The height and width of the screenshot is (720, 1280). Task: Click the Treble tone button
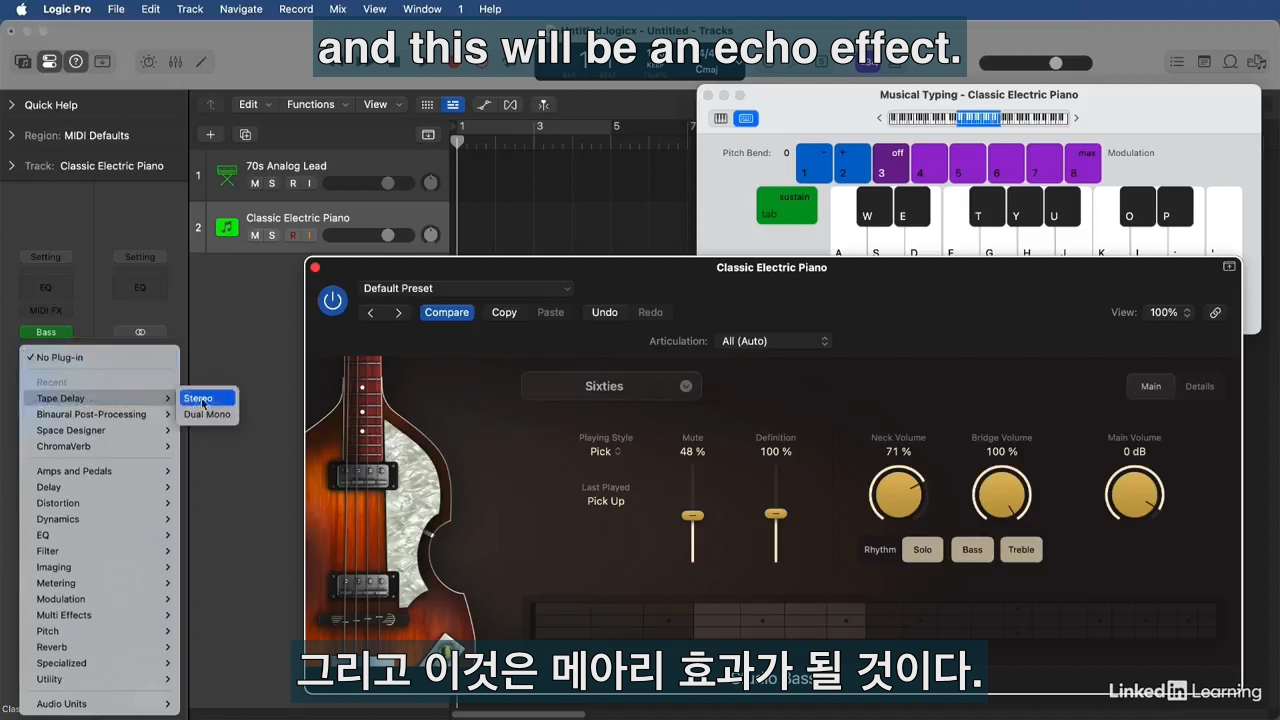tap(1021, 550)
